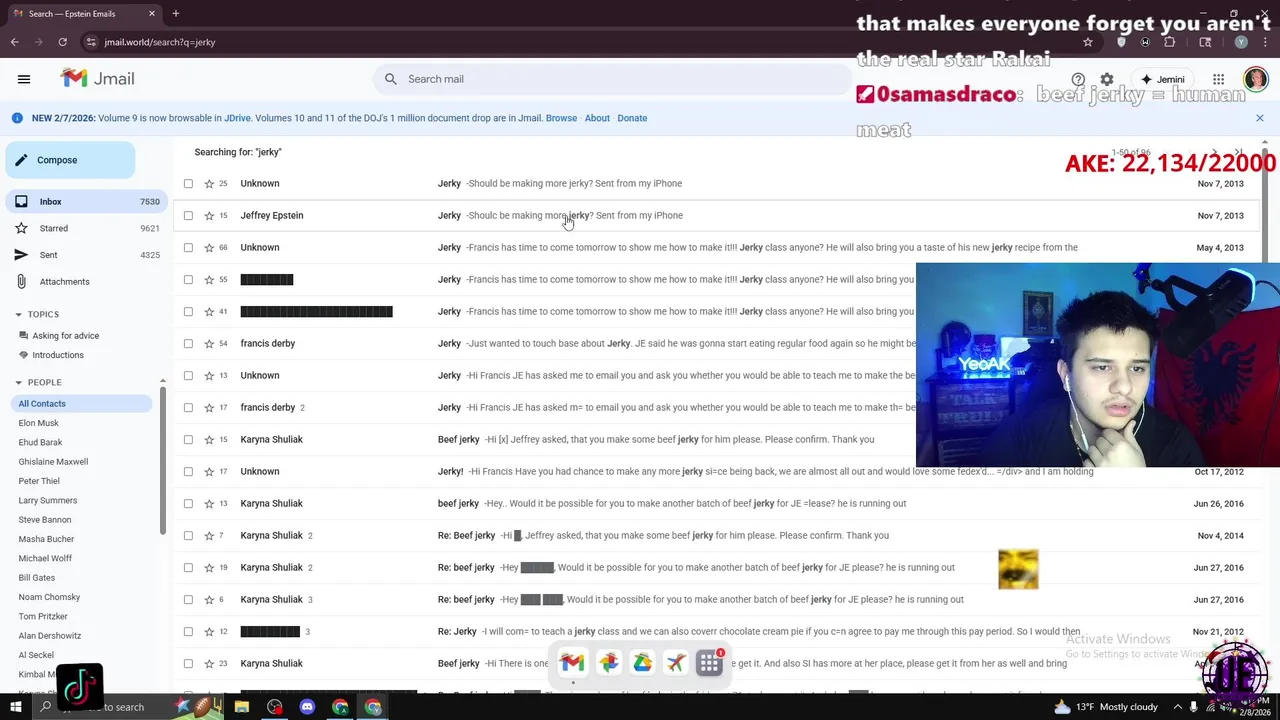The height and width of the screenshot is (720, 1280).
Task: Open the Chrome extensions puzzle icon
Action: click(x=1170, y=42)
